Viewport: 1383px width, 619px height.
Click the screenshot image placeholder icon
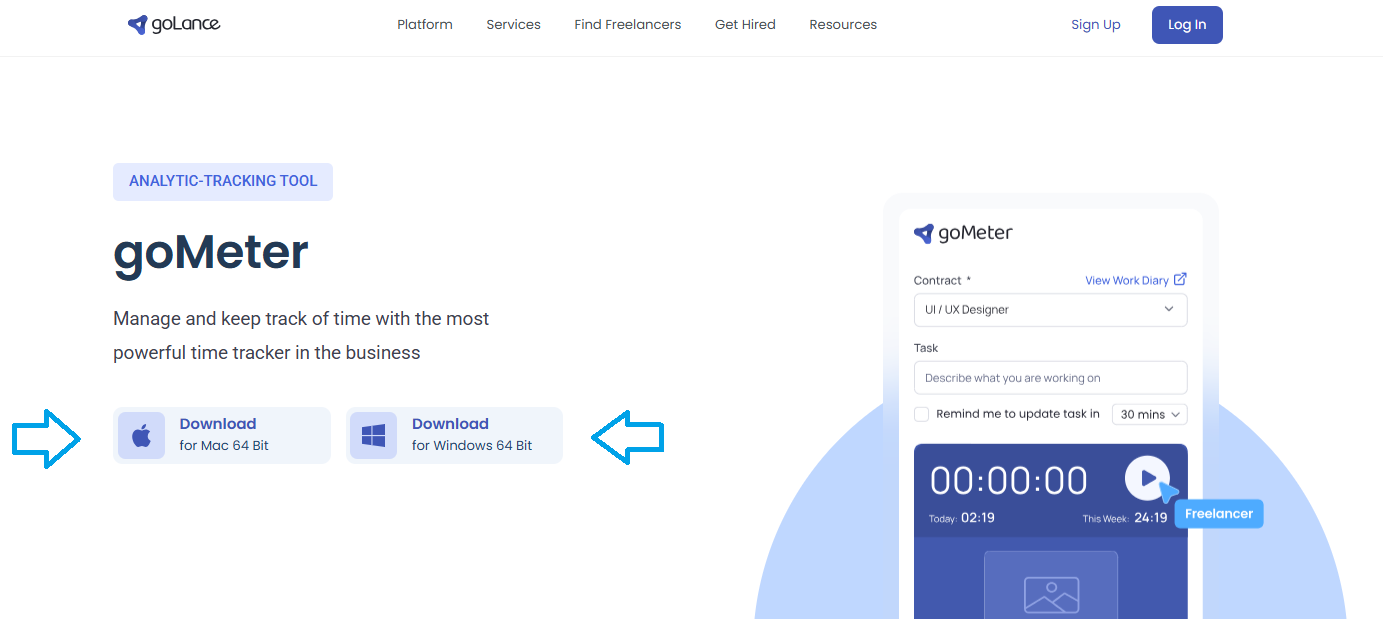(x=1051, y=595)
